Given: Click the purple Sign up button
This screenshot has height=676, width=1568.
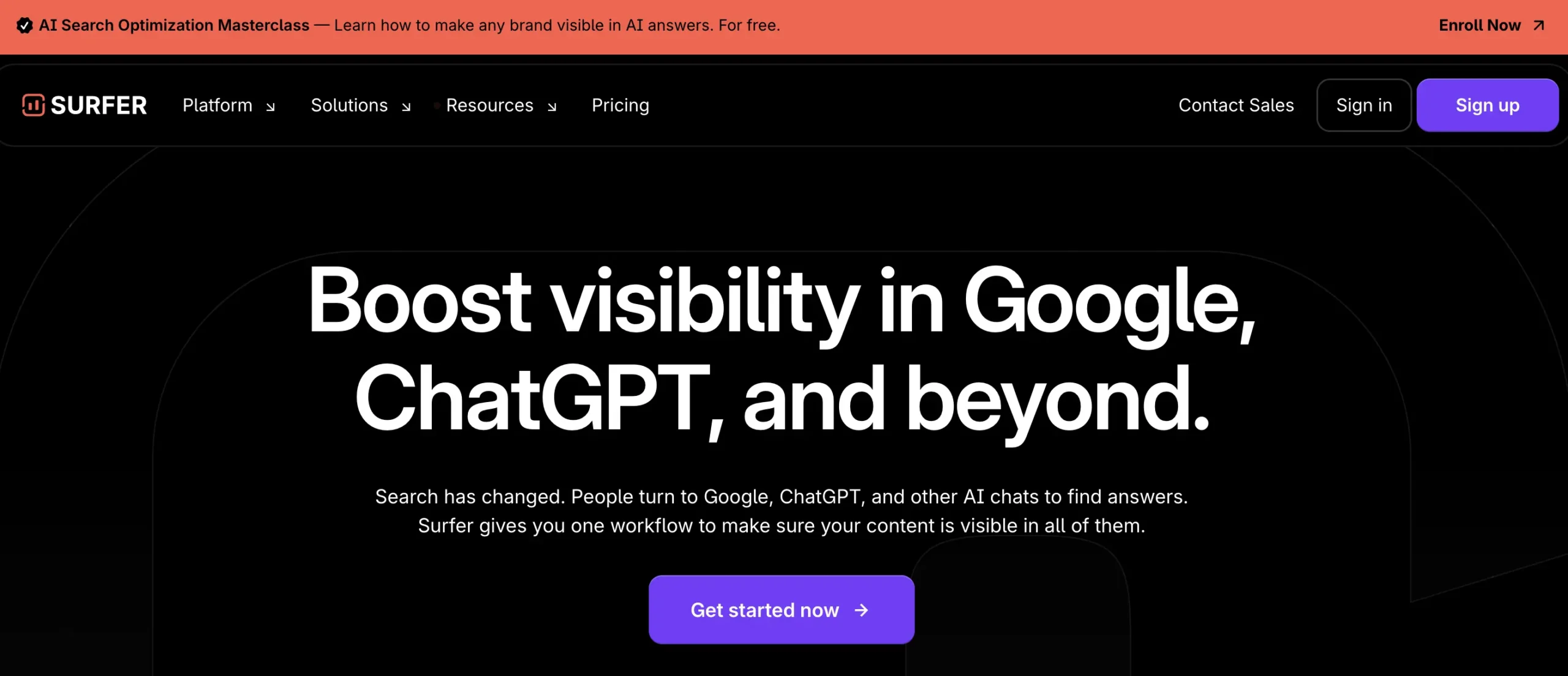Looking at the screenshot, I should pyautogui.click(x=1487, y=105).
